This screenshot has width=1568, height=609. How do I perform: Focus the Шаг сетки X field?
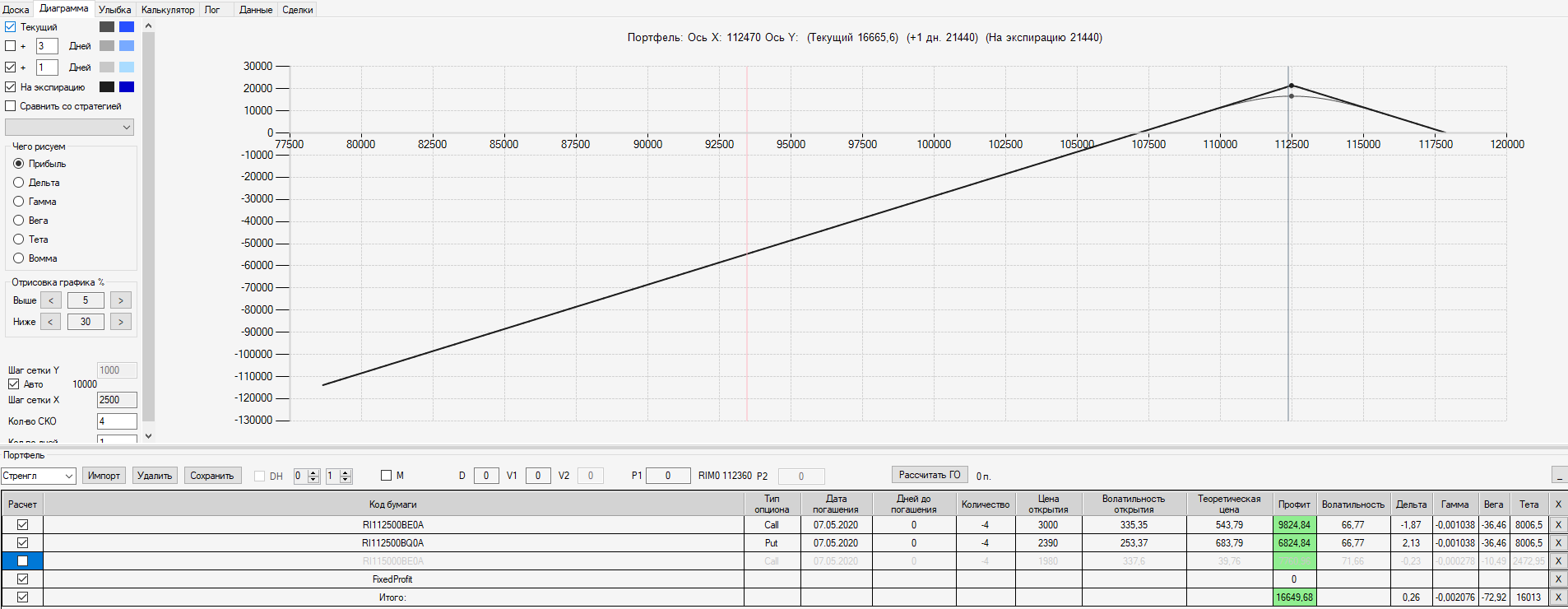[117, 400]
